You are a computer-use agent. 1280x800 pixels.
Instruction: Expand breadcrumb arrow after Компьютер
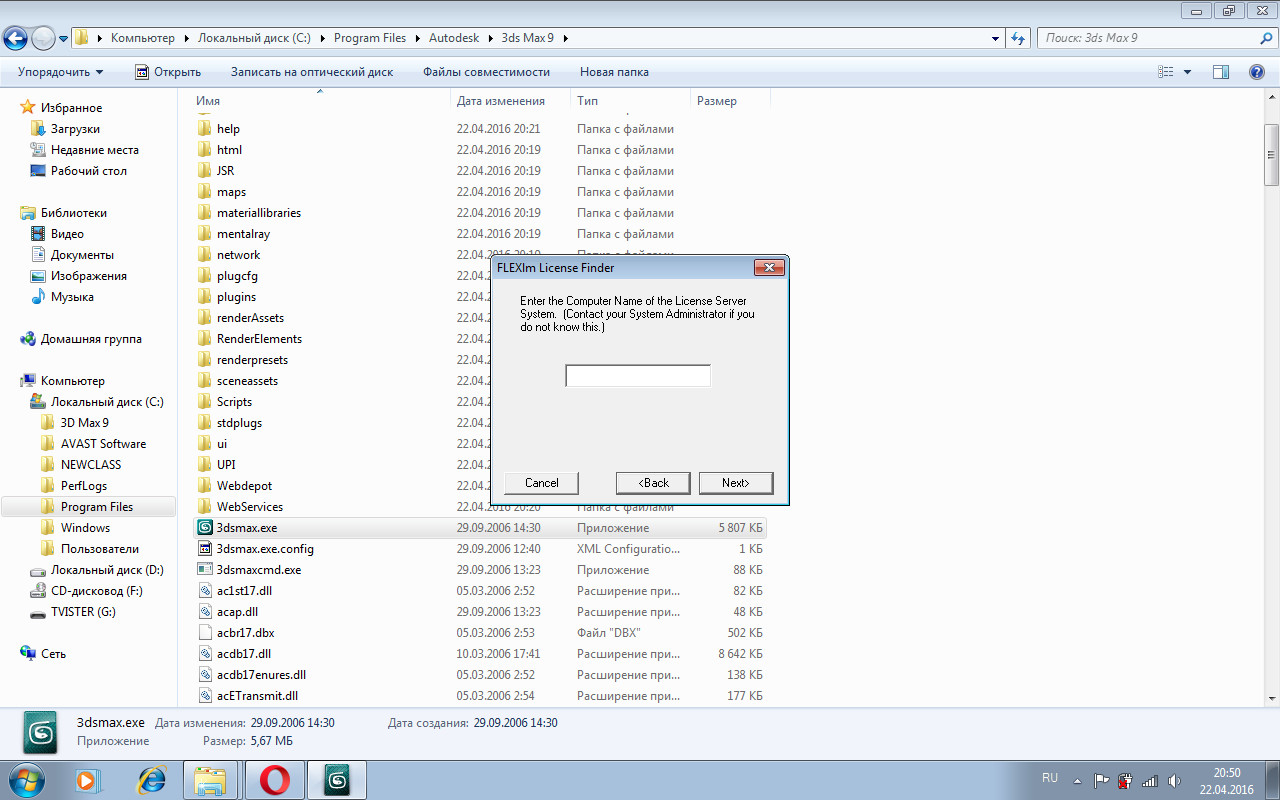[186, 38]
